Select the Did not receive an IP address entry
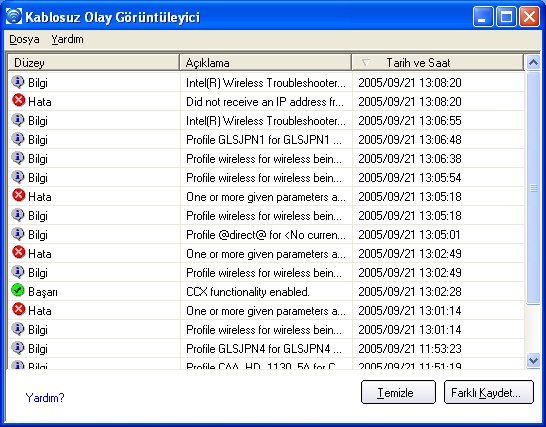546x427 pixels. tap(266, 102)
